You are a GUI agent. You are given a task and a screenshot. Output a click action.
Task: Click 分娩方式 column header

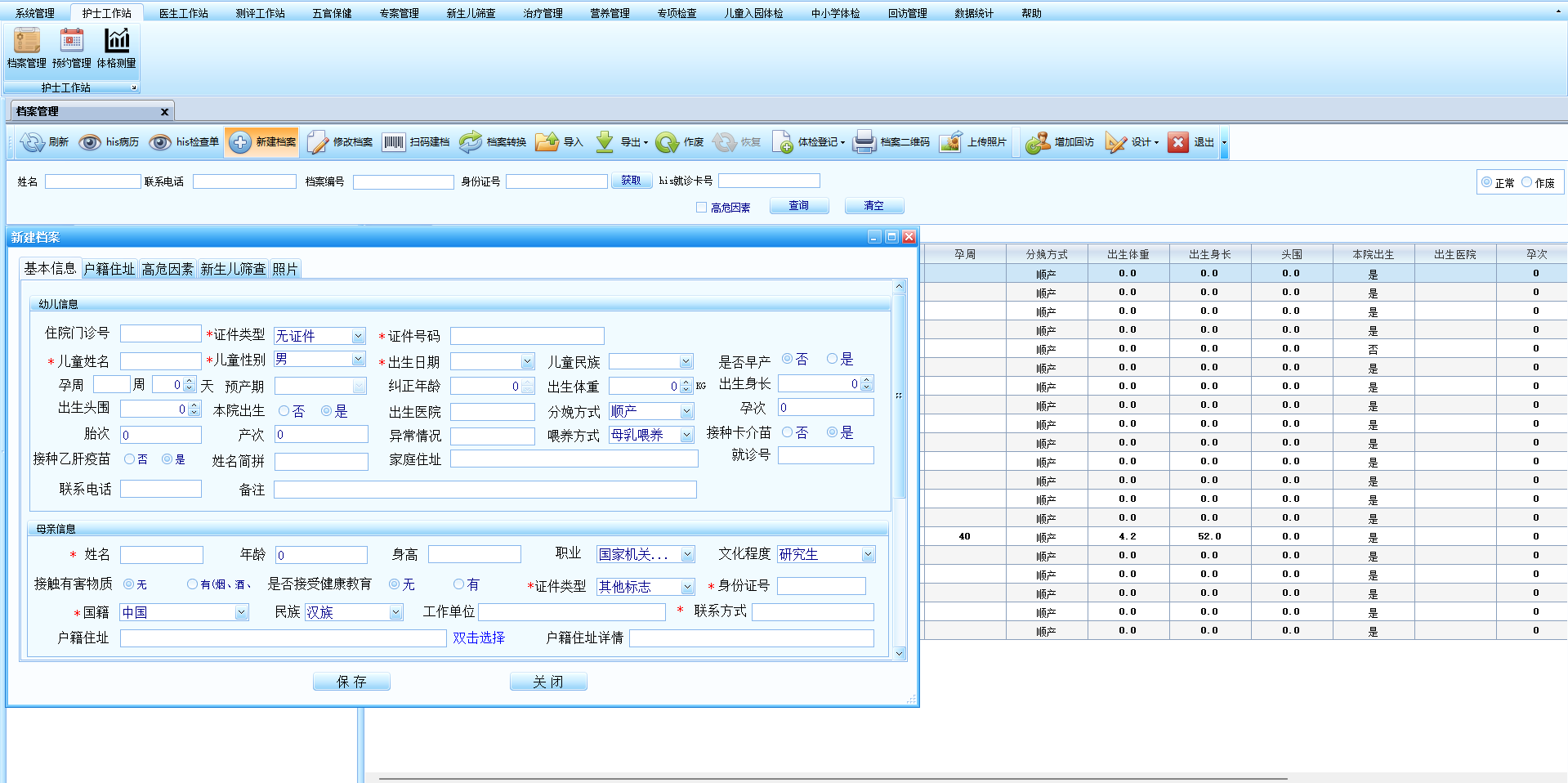(x=1047, y=254)
